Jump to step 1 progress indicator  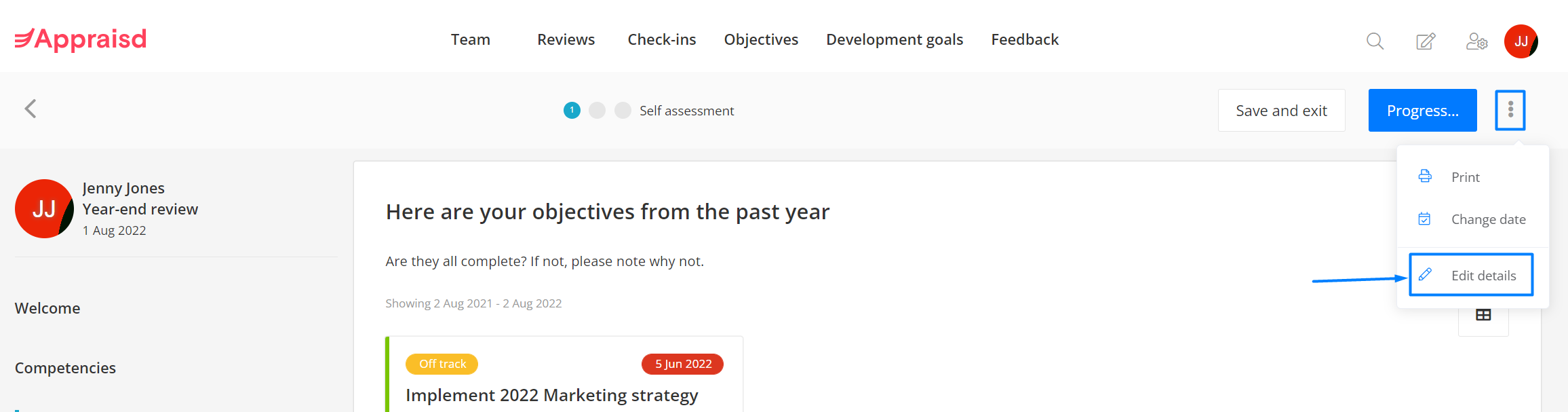click(572, 110)
